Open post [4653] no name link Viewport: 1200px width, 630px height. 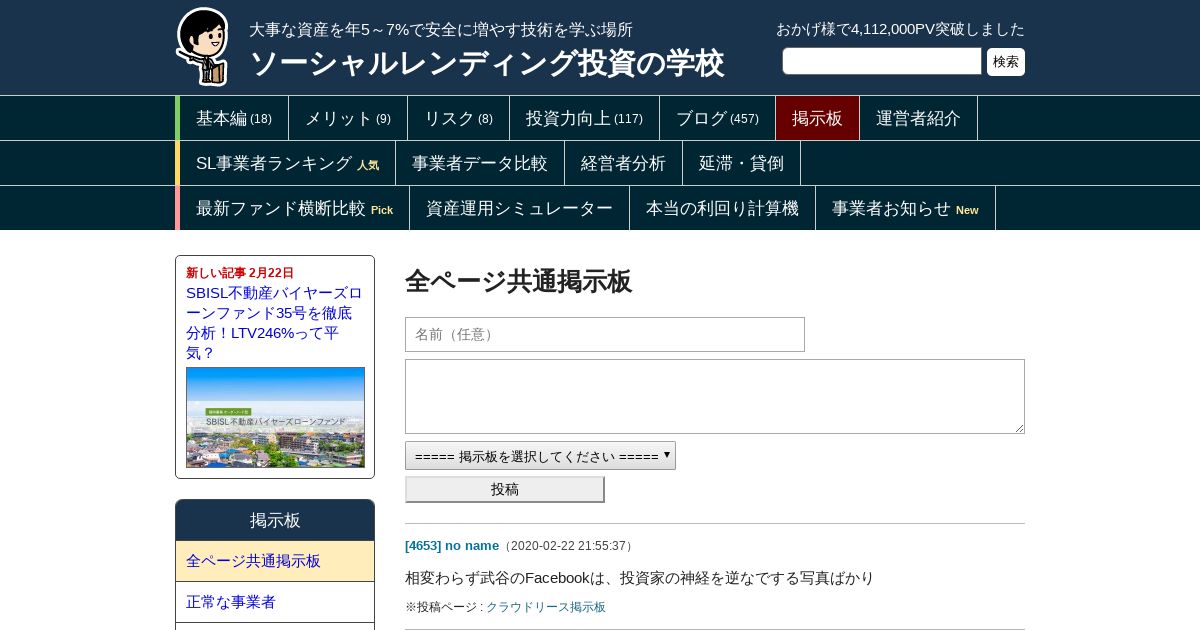(452, 545)
